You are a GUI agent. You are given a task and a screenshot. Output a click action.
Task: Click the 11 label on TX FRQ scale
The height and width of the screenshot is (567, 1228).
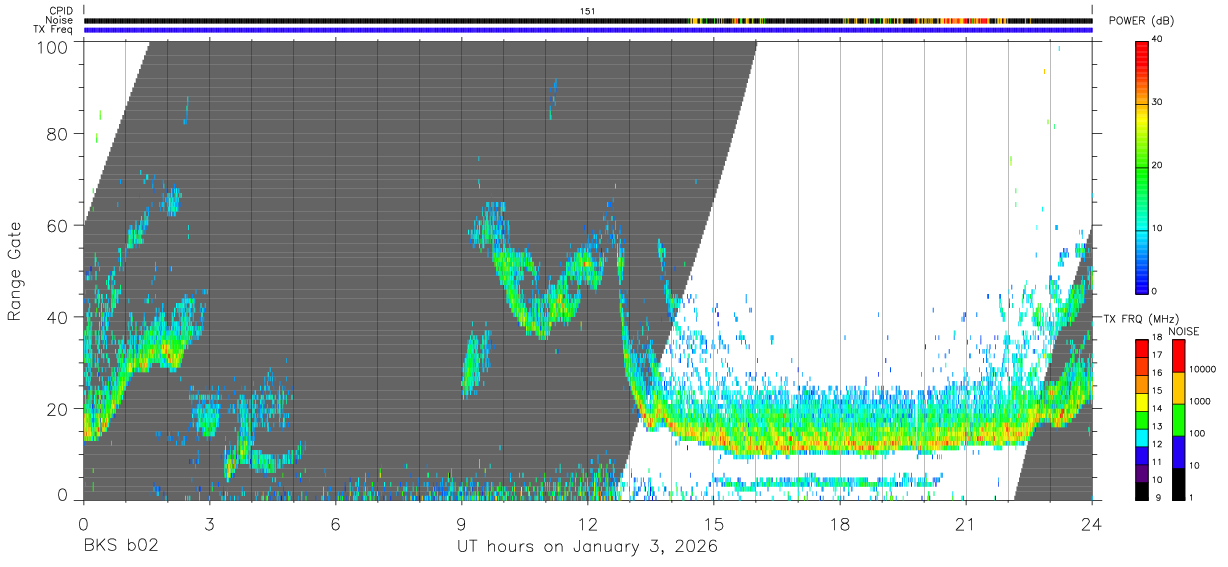tap(1157, 462)
